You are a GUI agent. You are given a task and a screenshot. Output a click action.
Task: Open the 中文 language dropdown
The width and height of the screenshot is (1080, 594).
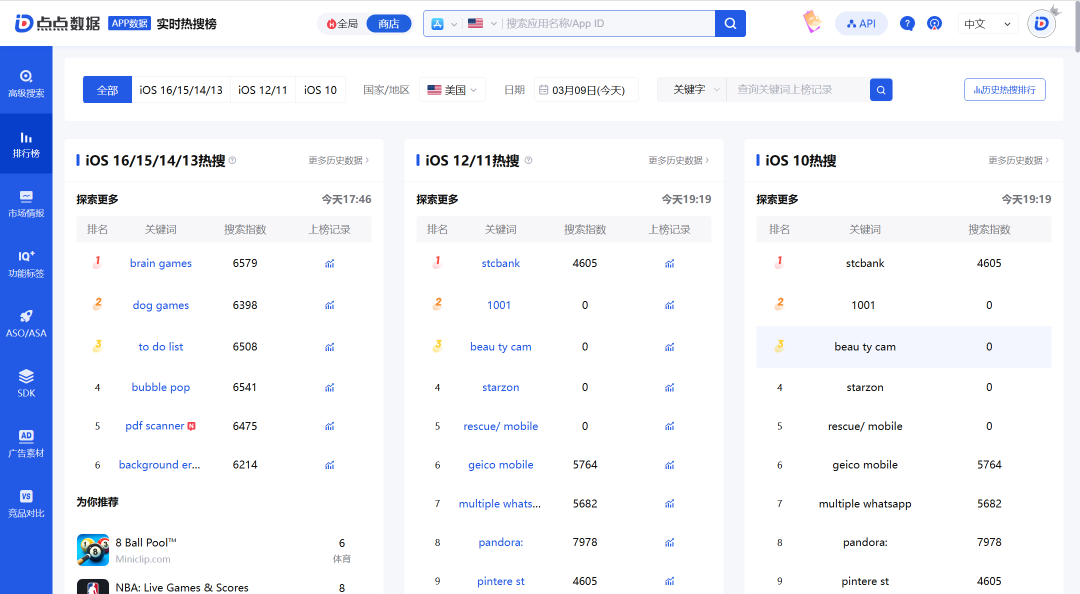(988, 23)
